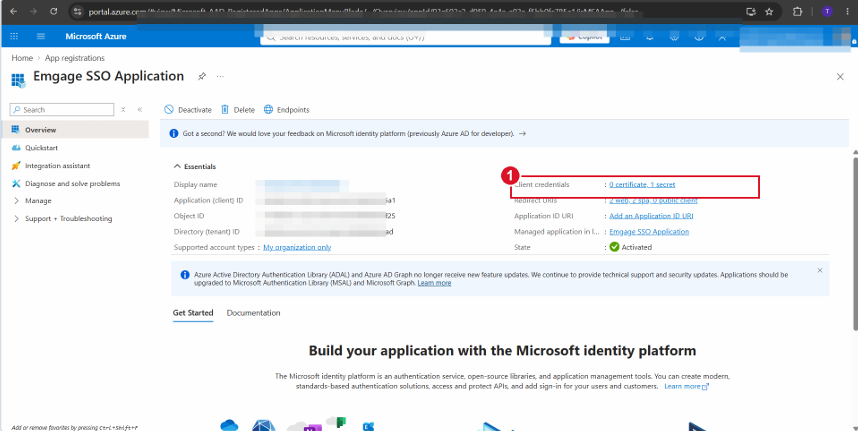The height and width of the screenshot is (431, 858).
Task: Click the Application ID URI label
Action: 544,216
